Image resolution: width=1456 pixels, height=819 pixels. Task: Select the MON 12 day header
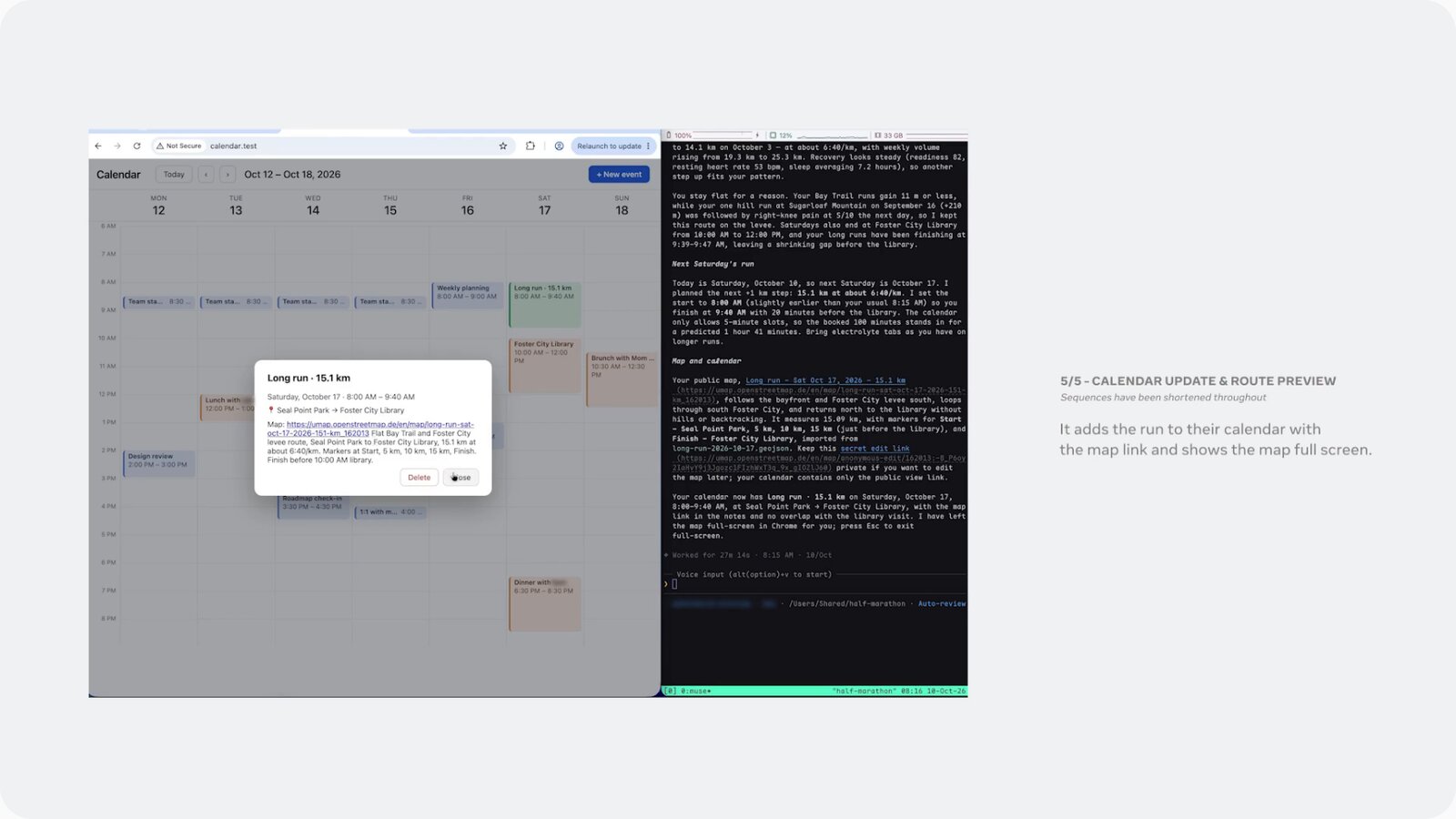point(158,206)
